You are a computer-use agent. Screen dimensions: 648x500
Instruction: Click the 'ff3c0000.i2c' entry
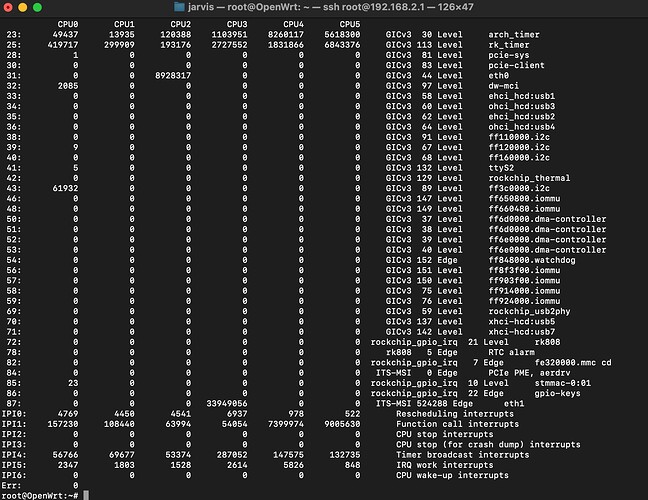point(519,188)
